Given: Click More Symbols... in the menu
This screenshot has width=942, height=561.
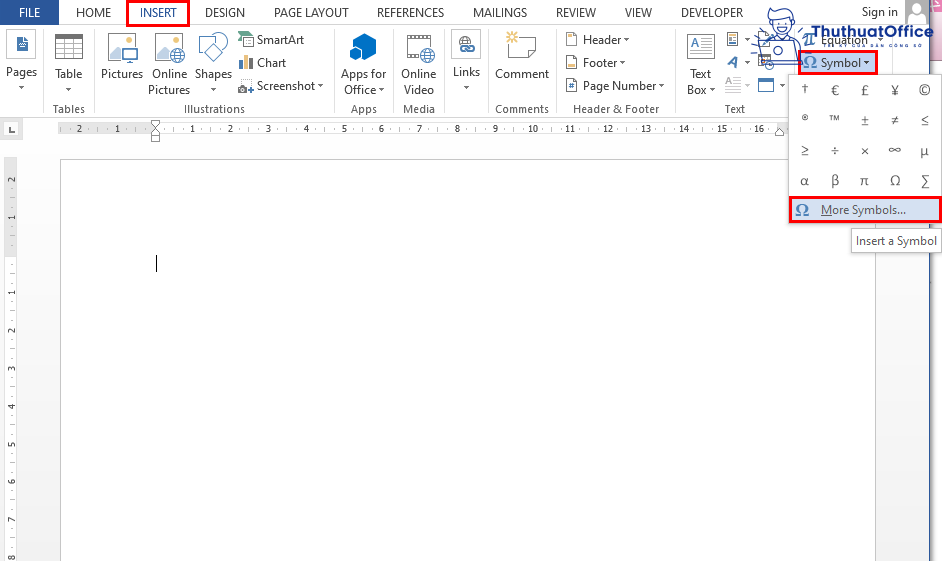Looking at the screenshot, I should (x=863, y=210).
